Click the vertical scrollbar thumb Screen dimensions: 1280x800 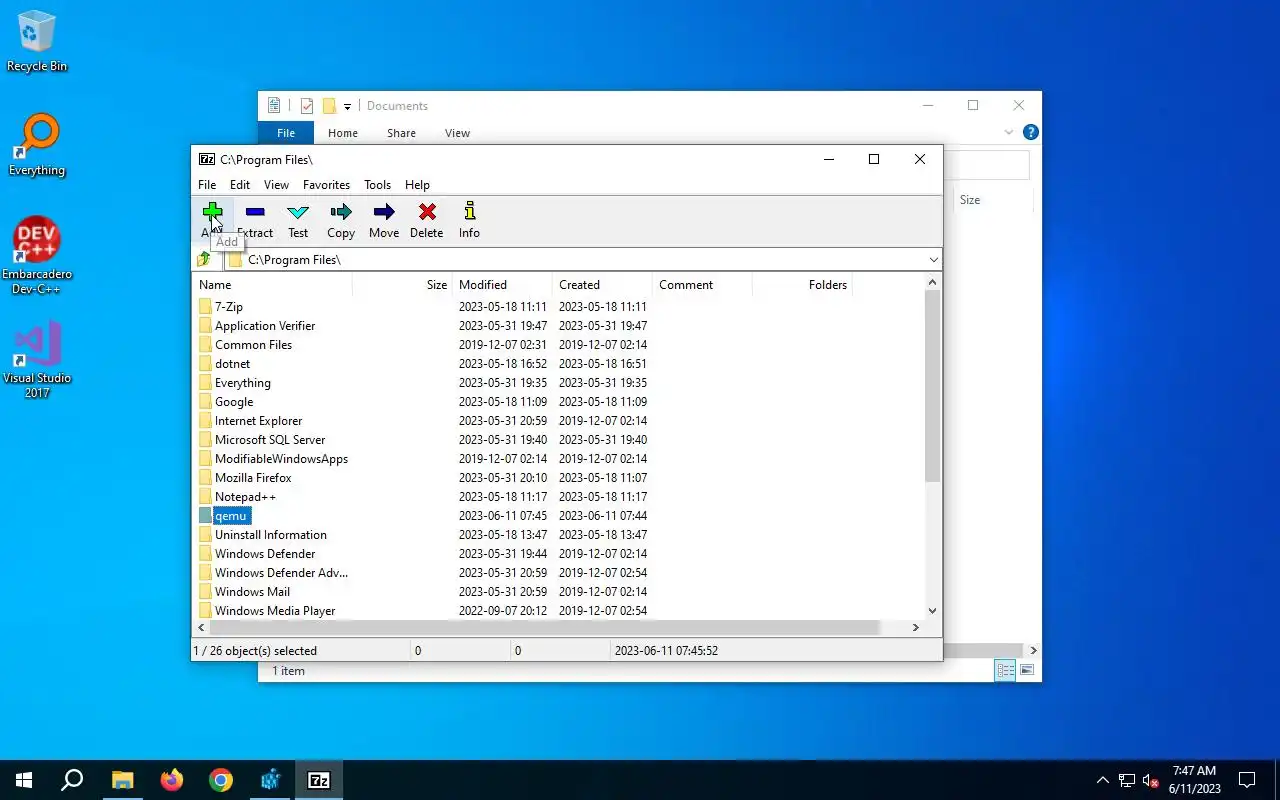[932, 387]
